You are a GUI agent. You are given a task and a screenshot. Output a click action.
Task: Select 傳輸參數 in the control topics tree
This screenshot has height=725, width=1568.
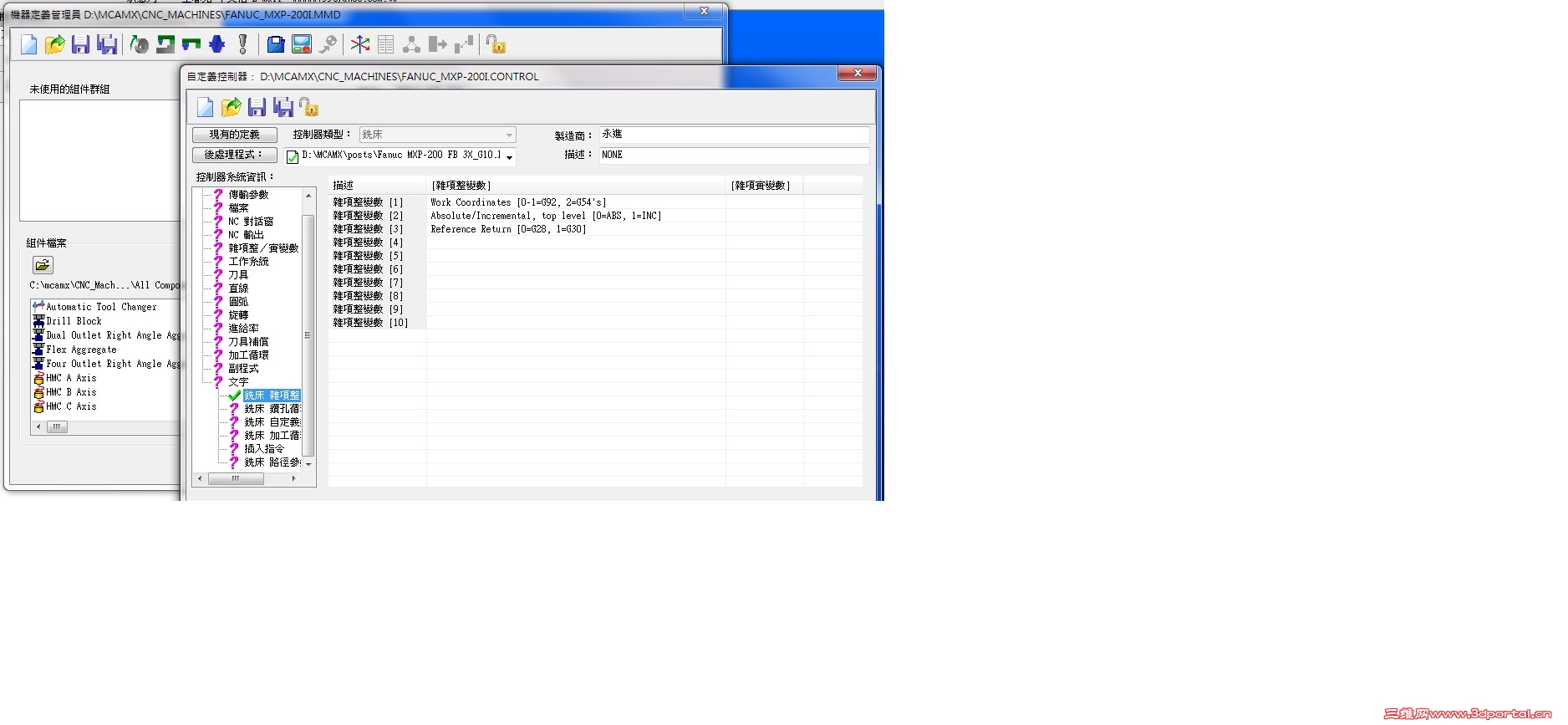pos(249,195)
